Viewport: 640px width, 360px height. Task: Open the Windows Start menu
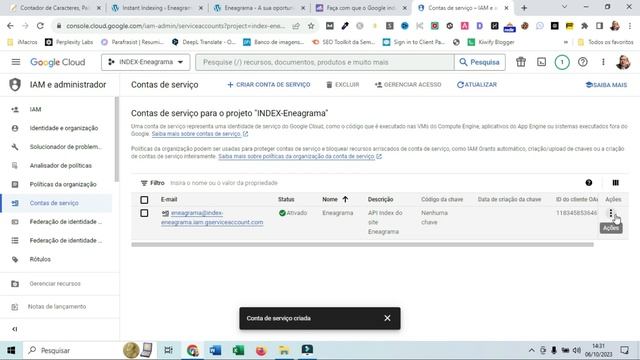11,350
